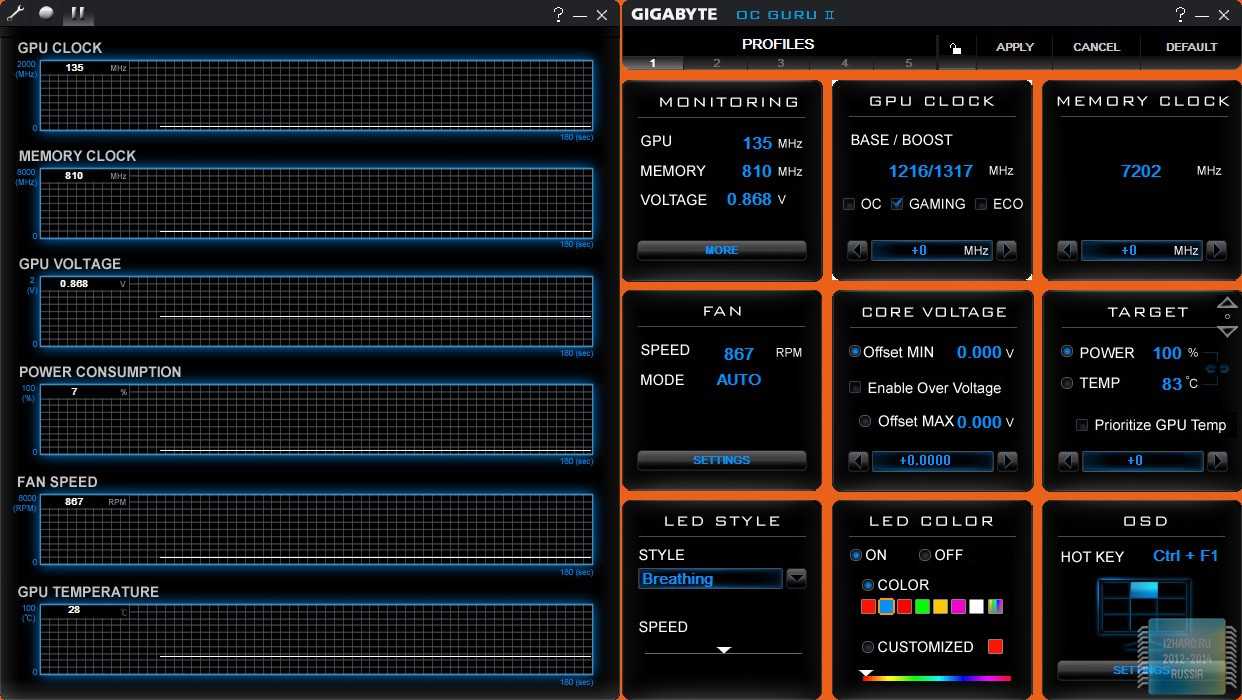This screenshot has height=700, width=1242.
Task: Enable the OC mode checkbox
Action: [x=849, y=204]
